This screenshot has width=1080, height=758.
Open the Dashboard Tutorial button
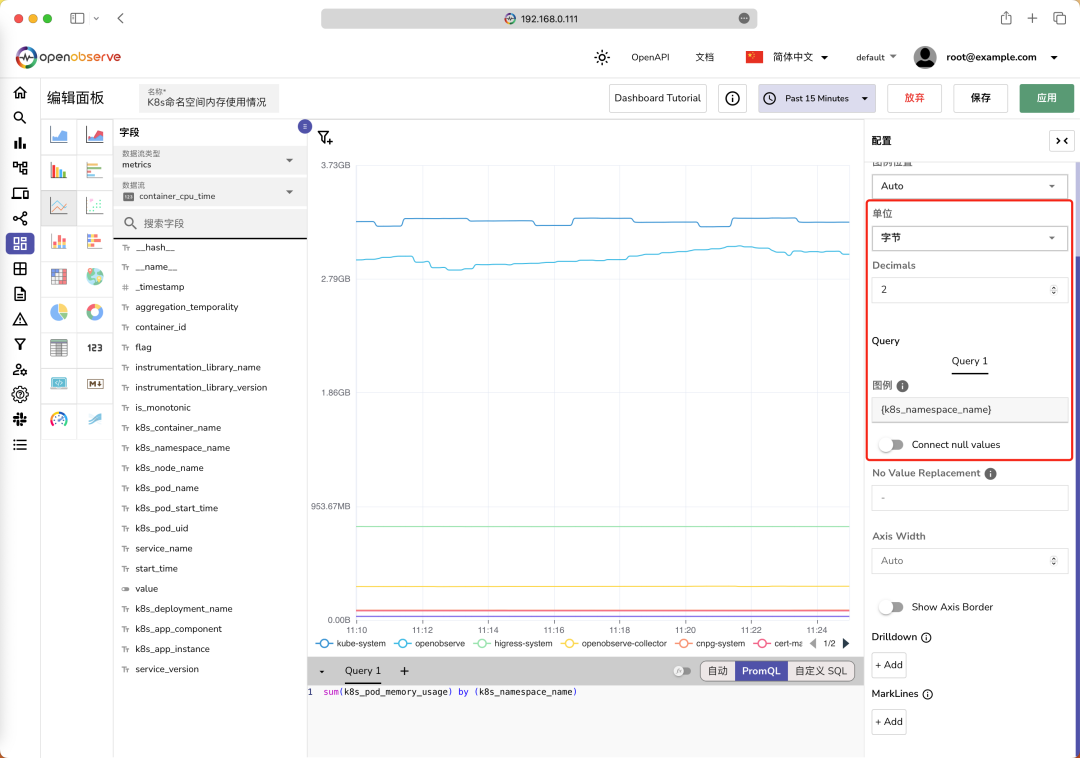(658, 98)
